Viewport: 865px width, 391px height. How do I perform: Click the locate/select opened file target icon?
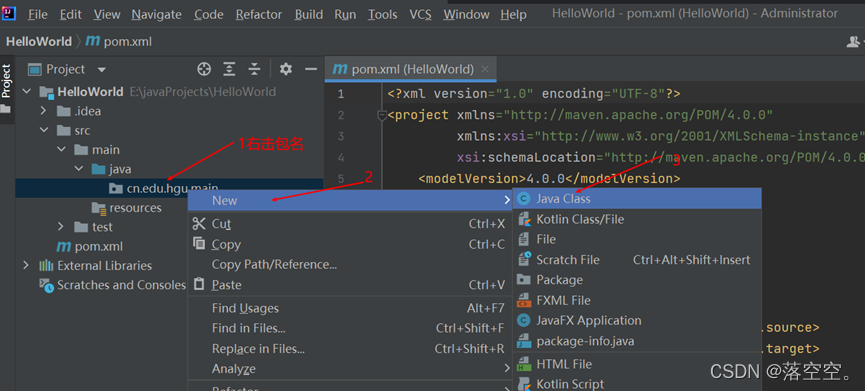tap(205, 69)
